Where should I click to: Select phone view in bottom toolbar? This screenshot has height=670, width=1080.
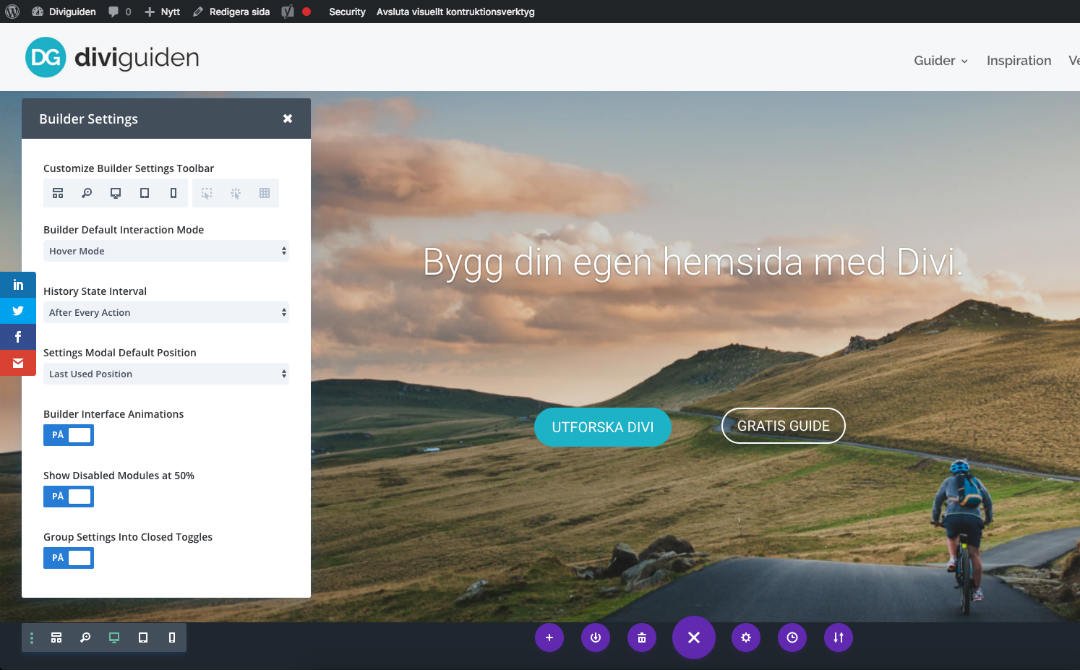[172, 638]
